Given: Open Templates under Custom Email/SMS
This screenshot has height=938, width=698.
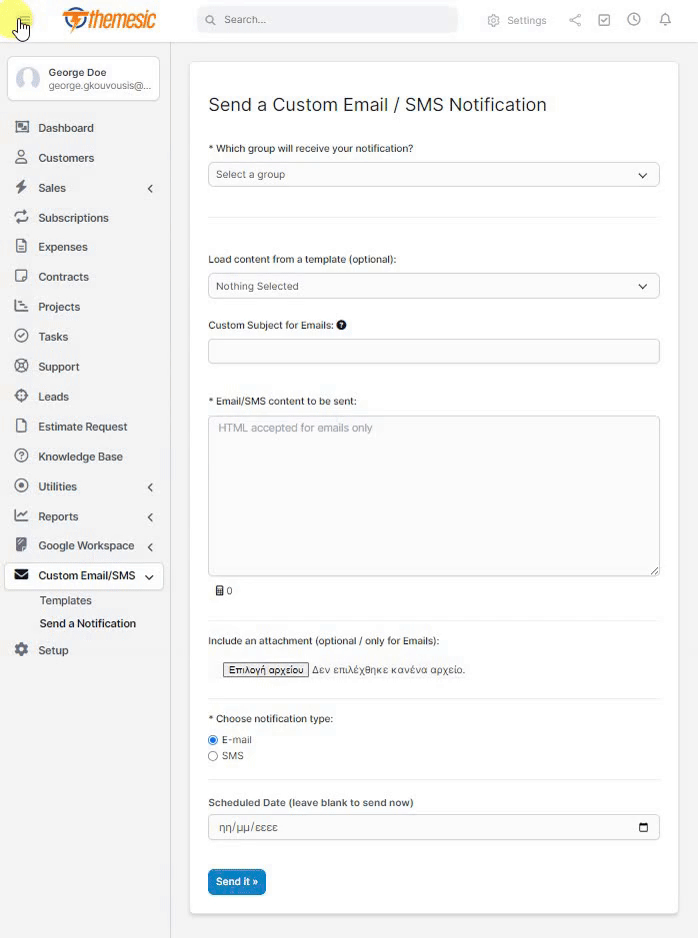Looking at the screenshot, I should (65, 601).
